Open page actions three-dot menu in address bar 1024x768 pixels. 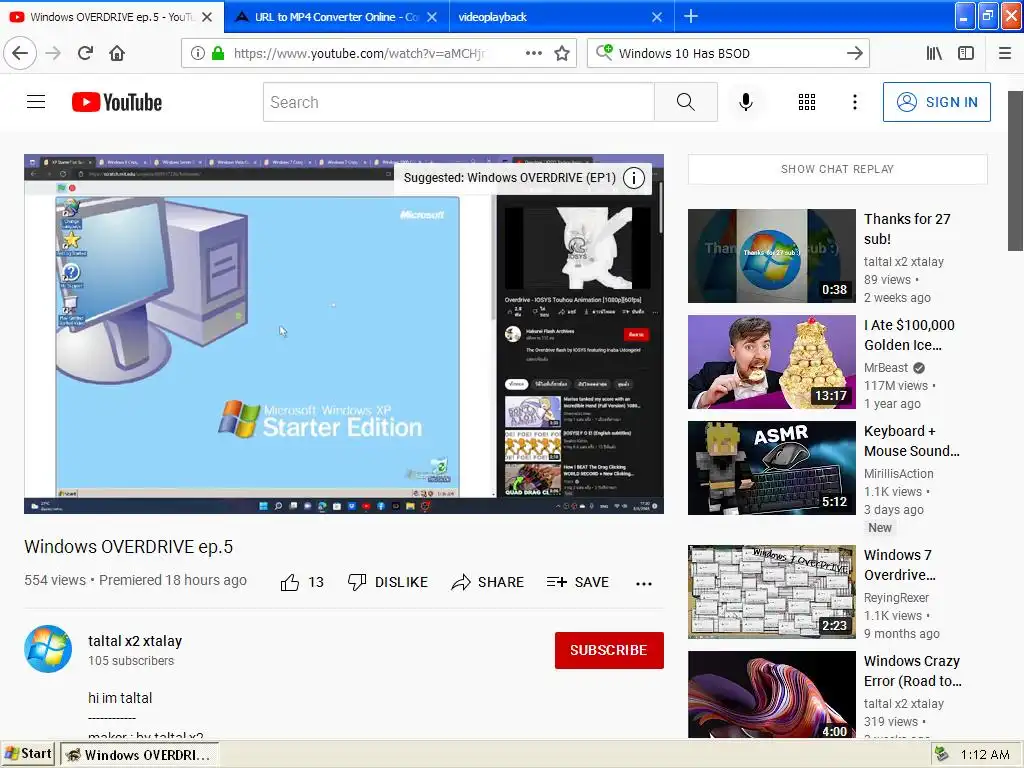point(534,53)
